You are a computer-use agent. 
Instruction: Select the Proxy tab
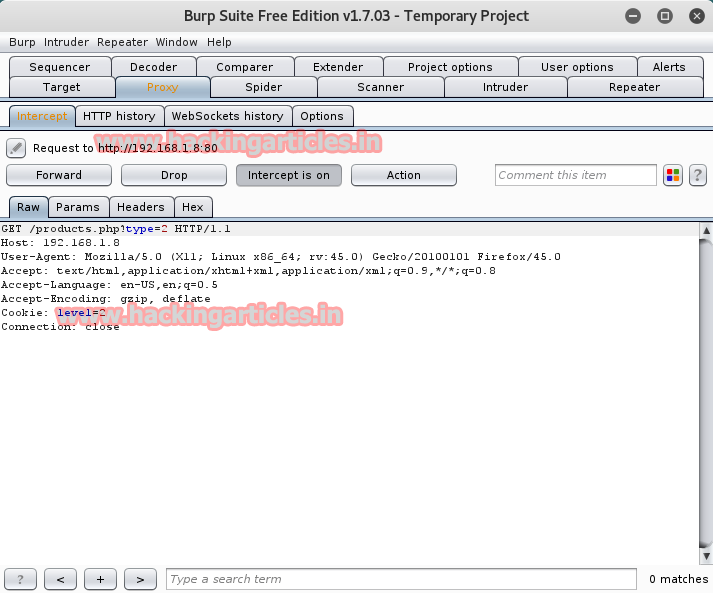coord(162,87)
